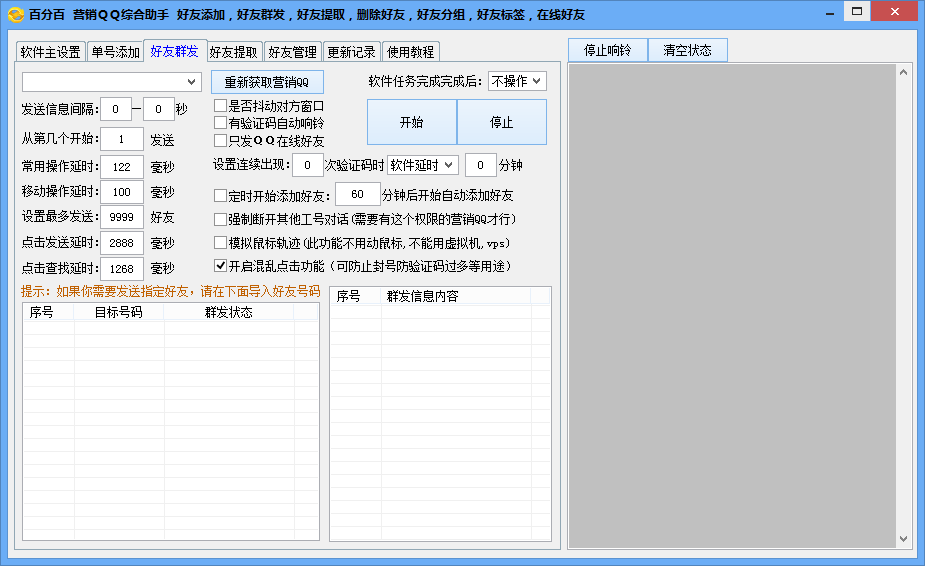This screenshot has width=925, height=566.
Task: Open the 软件任务完成完成后 不操作 dropdown
Action: click(517, 81)
